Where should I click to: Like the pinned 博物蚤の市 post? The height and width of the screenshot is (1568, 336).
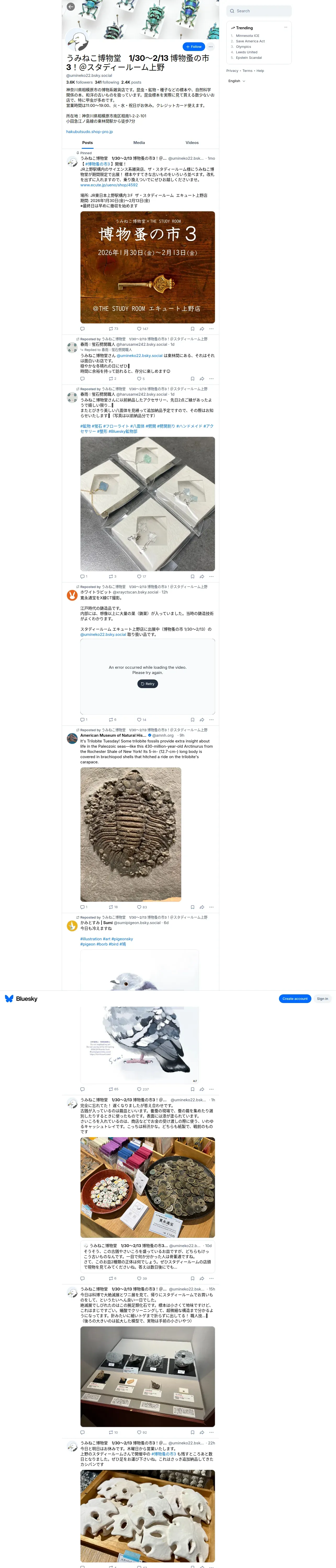tap(143, 329)
